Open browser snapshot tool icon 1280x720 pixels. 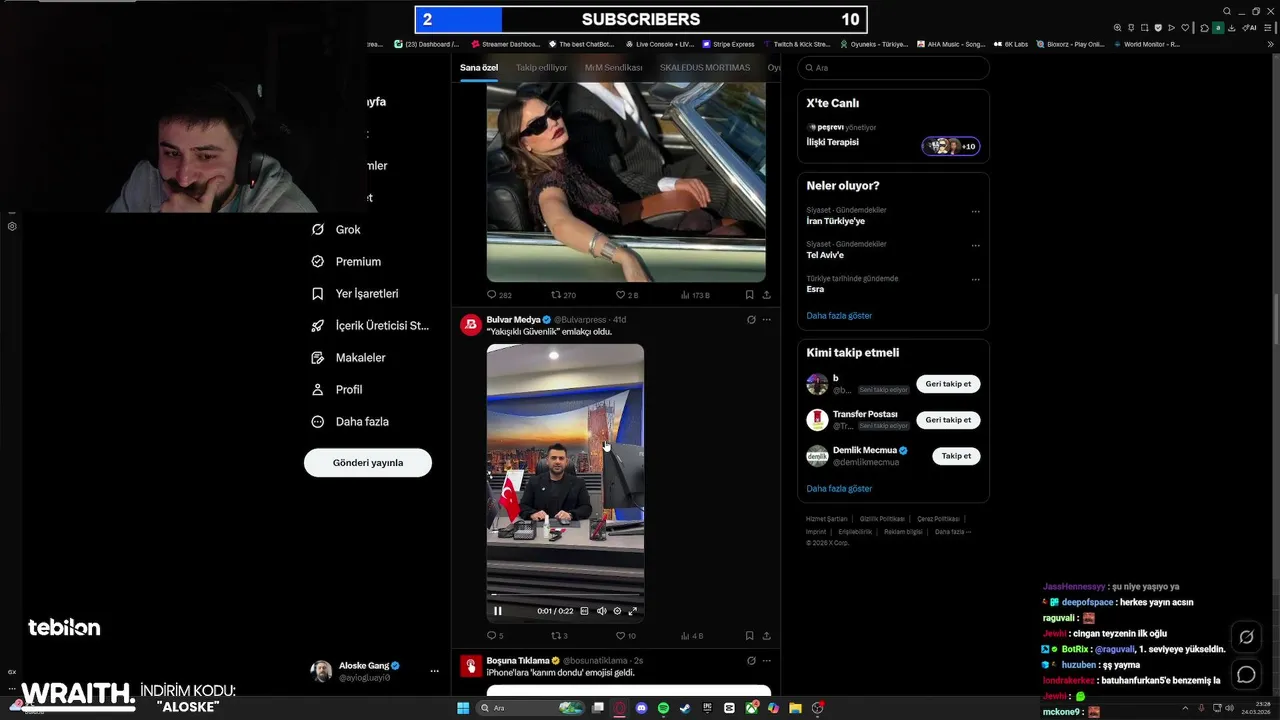pos(1145,28)
